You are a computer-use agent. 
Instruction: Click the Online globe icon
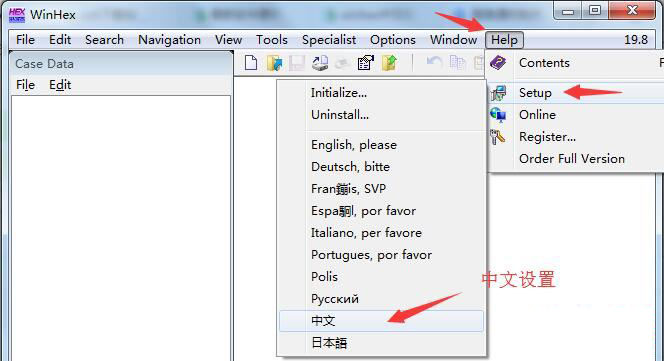click(x=498, y=115)
